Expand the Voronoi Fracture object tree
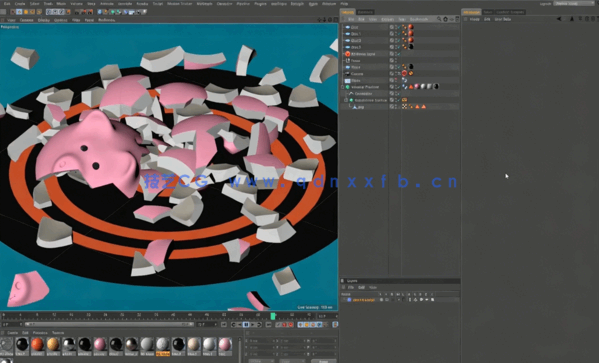Viewport: 599px width, 363px height. pos(342,87)
